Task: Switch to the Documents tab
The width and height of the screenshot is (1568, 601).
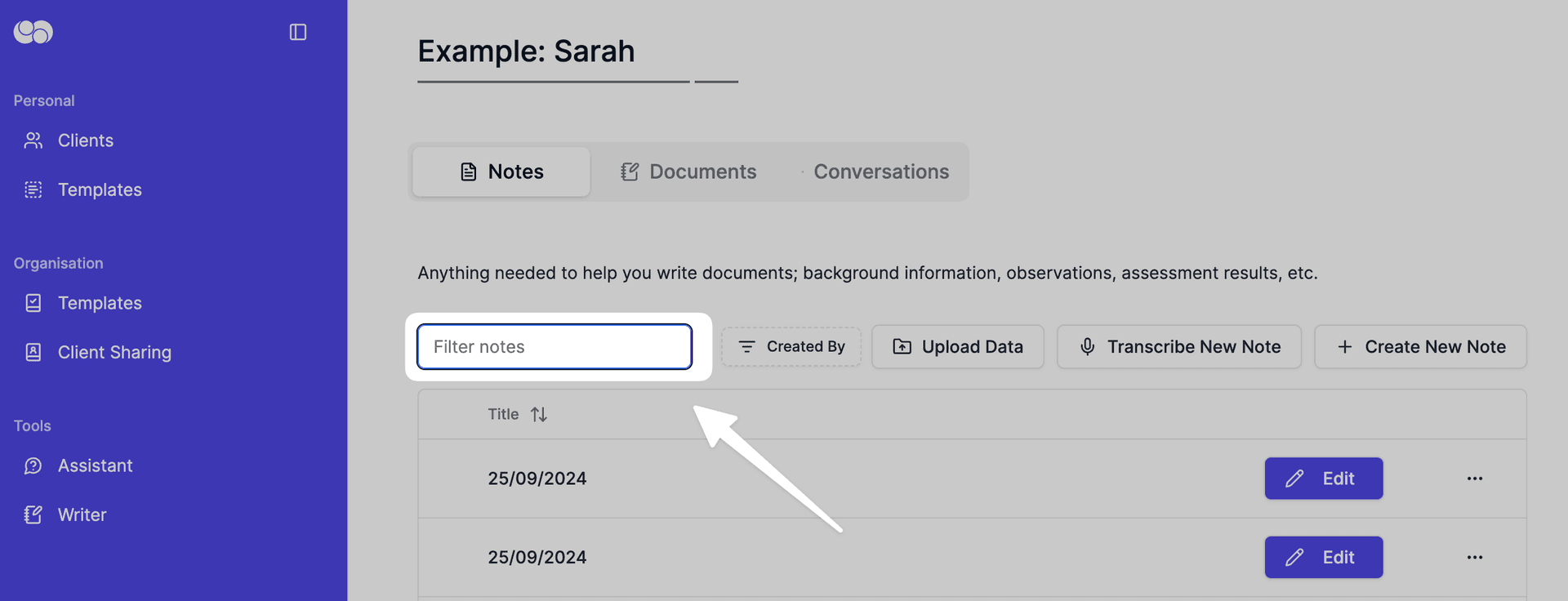Action: tap(688, 171)
